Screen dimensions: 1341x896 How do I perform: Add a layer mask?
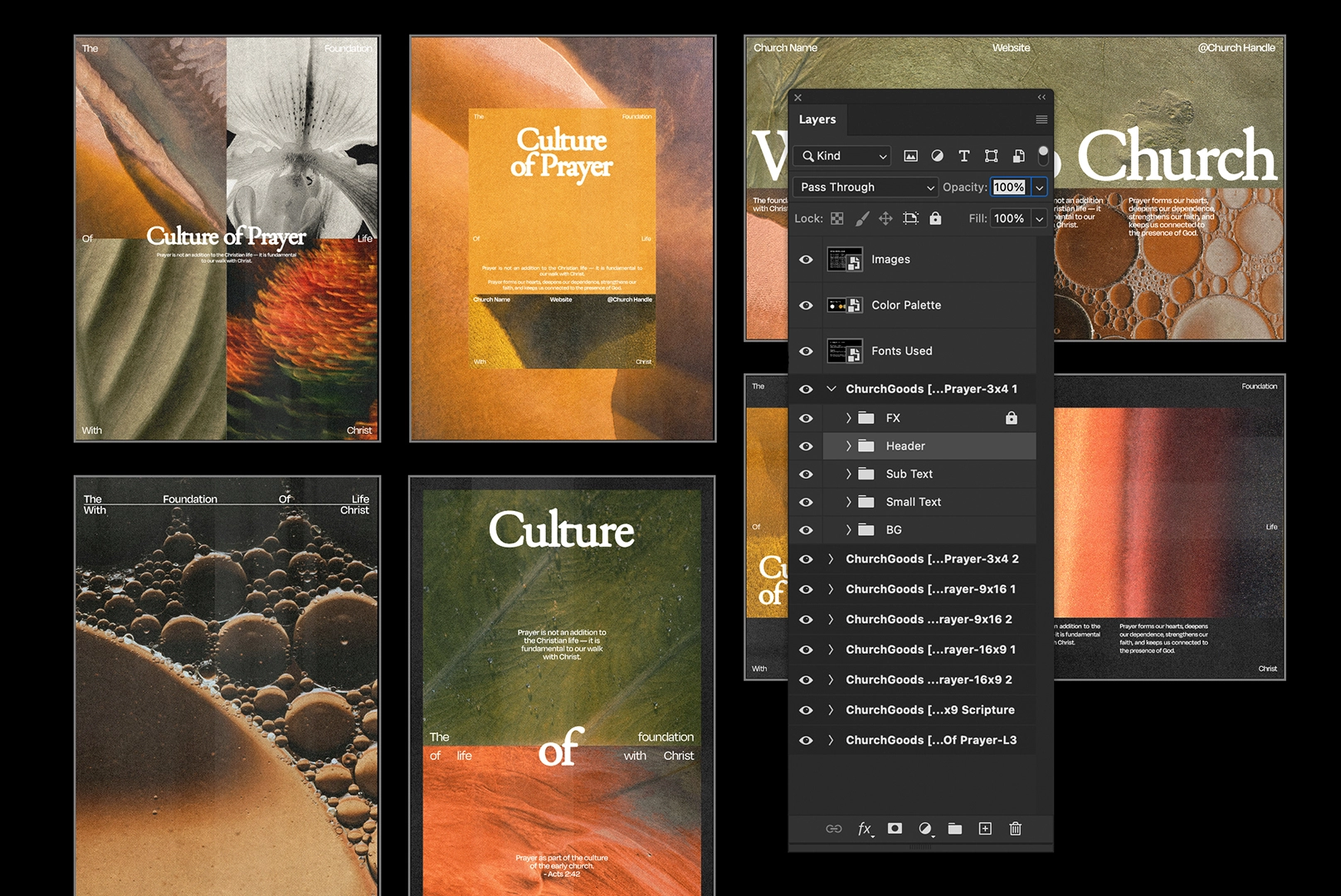pos(895,829)
